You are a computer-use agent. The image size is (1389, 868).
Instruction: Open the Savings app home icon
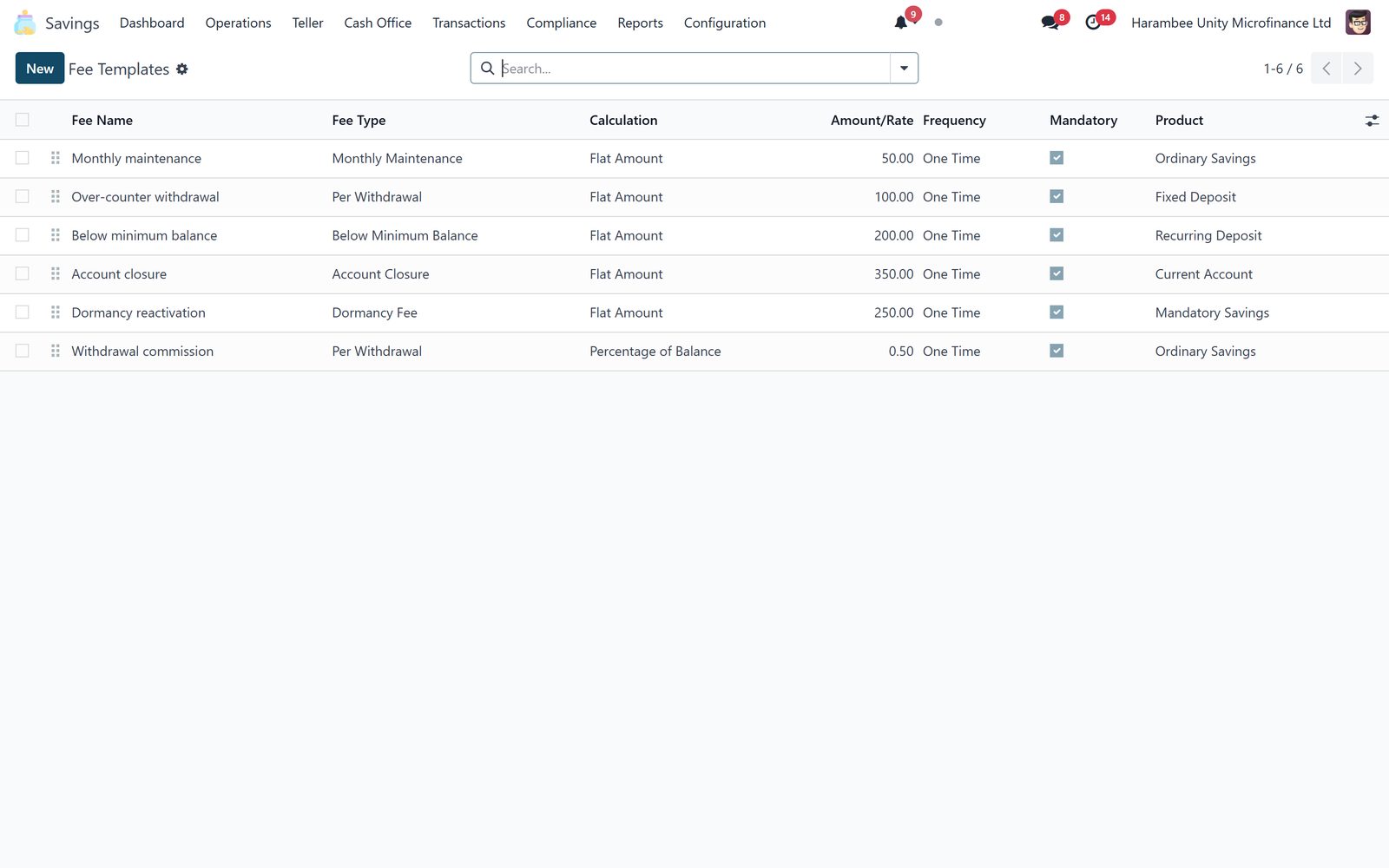tap(25, 23)
